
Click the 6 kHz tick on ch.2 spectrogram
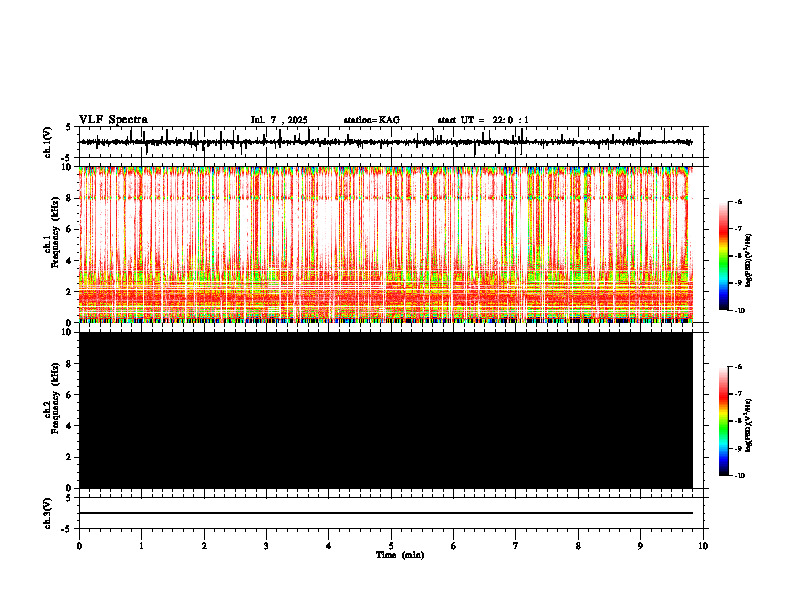pos(70,395)
